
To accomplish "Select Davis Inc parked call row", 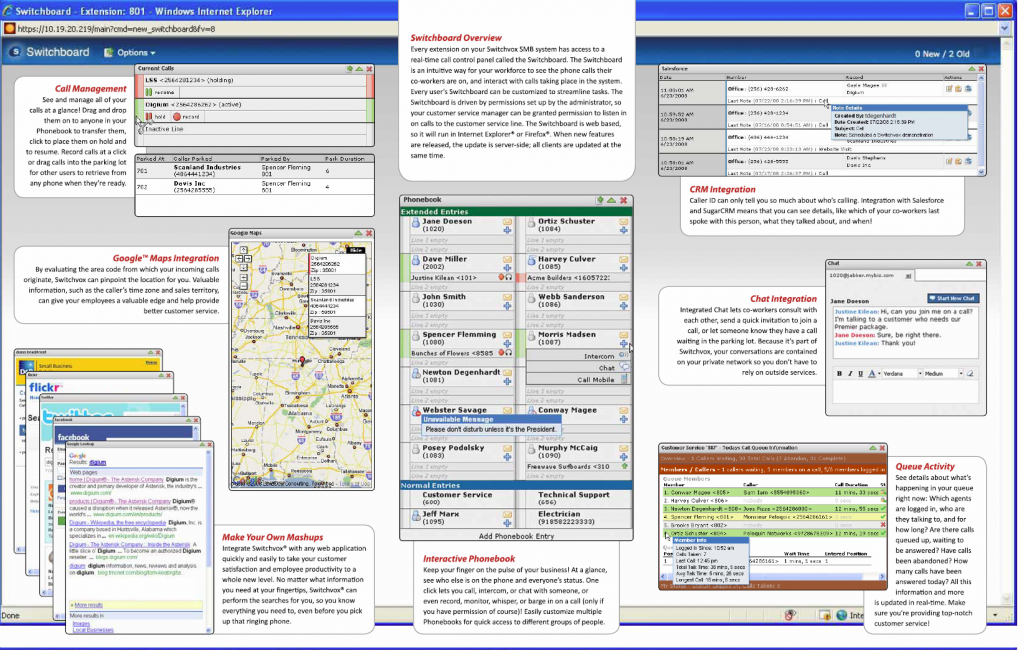I will coord(254,187).
